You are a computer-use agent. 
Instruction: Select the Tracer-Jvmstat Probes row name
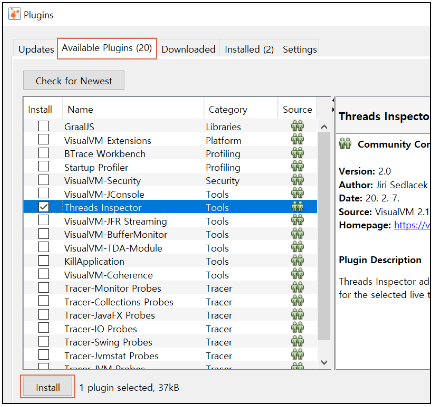click(111, 356)
